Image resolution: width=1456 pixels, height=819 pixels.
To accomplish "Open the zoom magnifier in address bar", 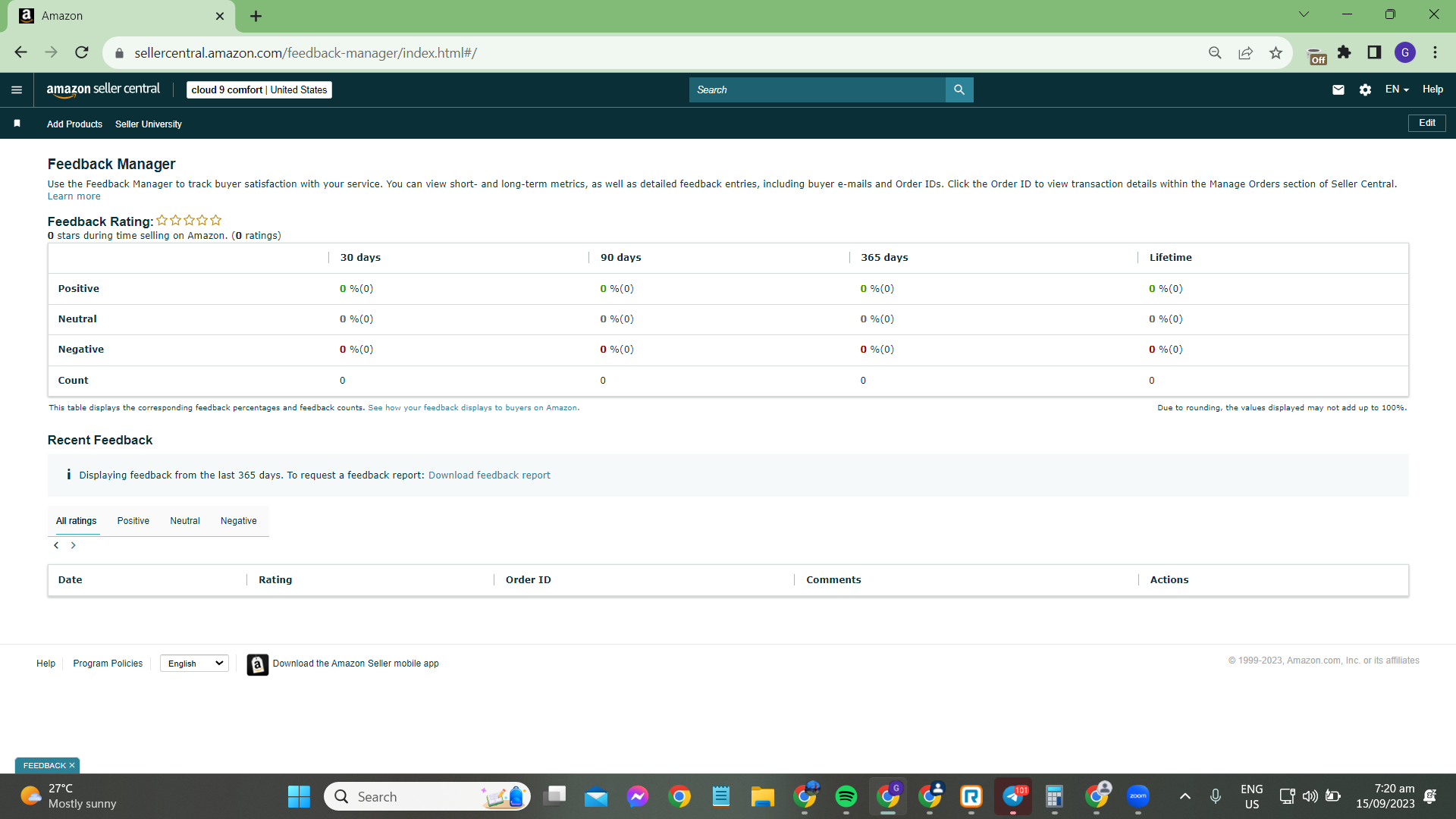I will [1215, 52].
